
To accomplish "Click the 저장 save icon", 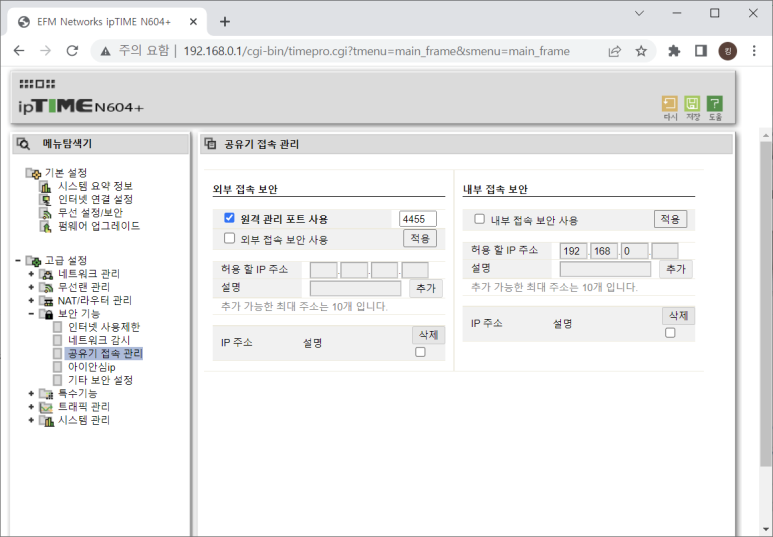I will [x=692, y=104].
